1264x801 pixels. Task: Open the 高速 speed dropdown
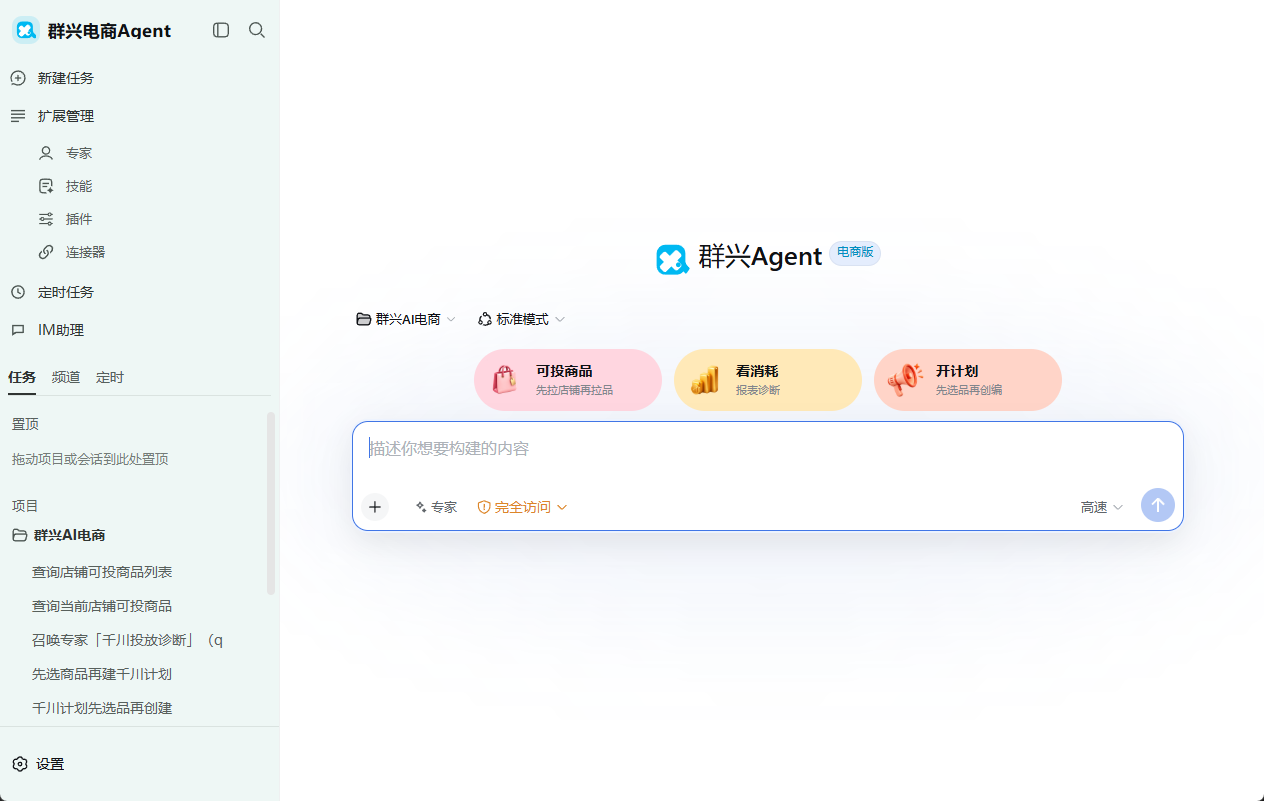coord(1101,507)
